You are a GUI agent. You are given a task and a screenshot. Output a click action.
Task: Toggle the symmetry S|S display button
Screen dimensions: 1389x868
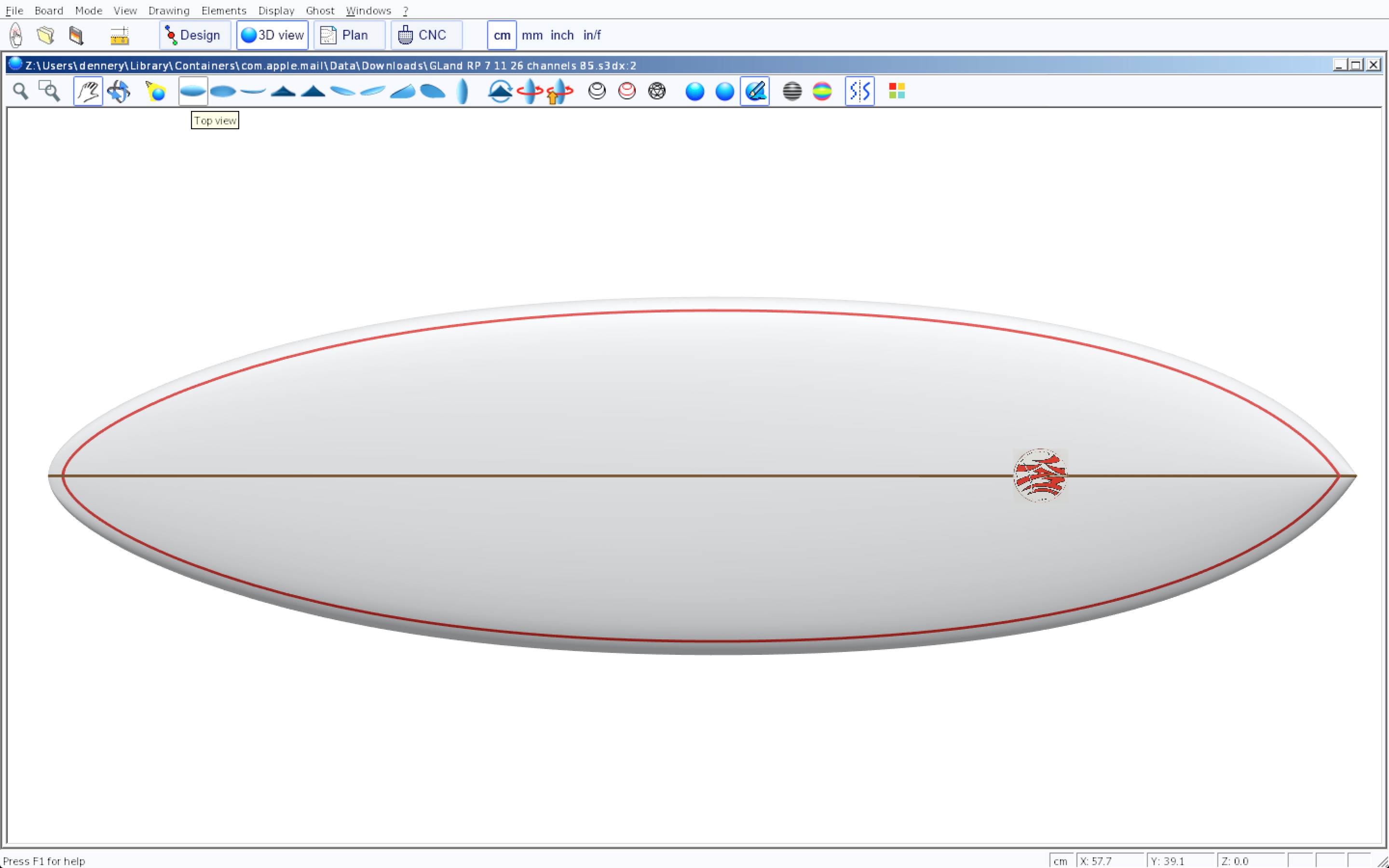click(x=859, y=91)
